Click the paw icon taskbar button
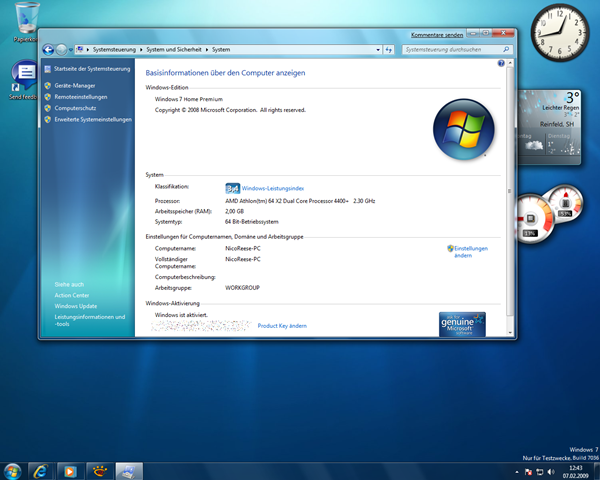Screen dimensions: 600x480 99,471
